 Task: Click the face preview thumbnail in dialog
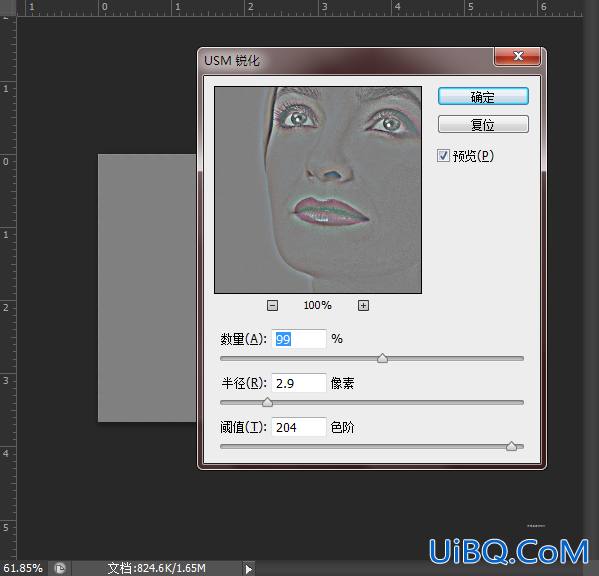pos(318,190)
